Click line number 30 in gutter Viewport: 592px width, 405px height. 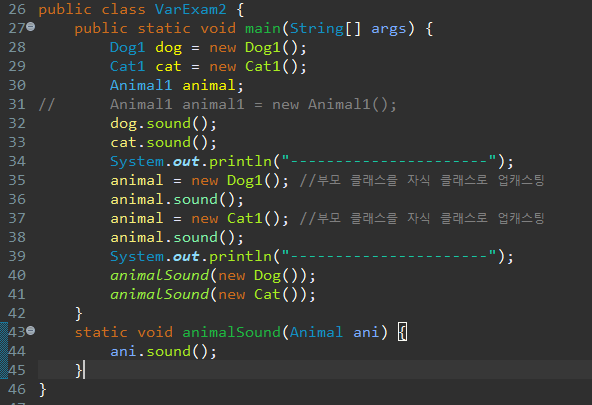coord(17,85)
